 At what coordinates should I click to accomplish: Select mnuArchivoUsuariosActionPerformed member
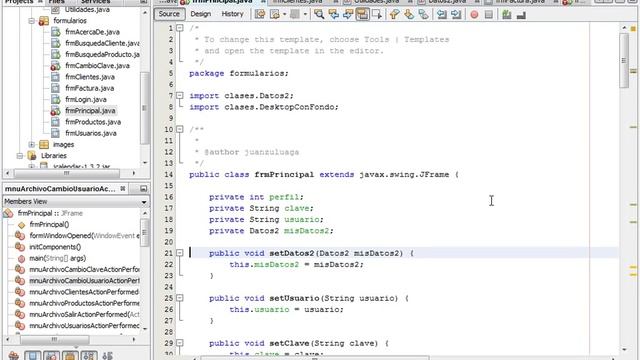84,326
